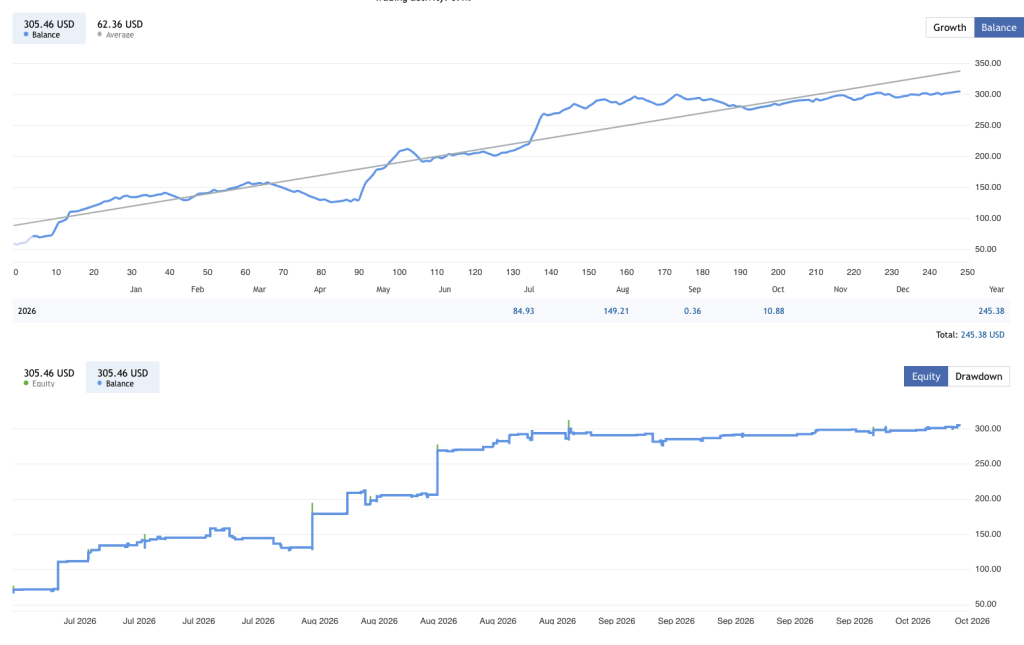Click the yearly total 245.38 in the 2026 row
Image resolution: width=1024 pixels, height=645 pixels.
991,311
